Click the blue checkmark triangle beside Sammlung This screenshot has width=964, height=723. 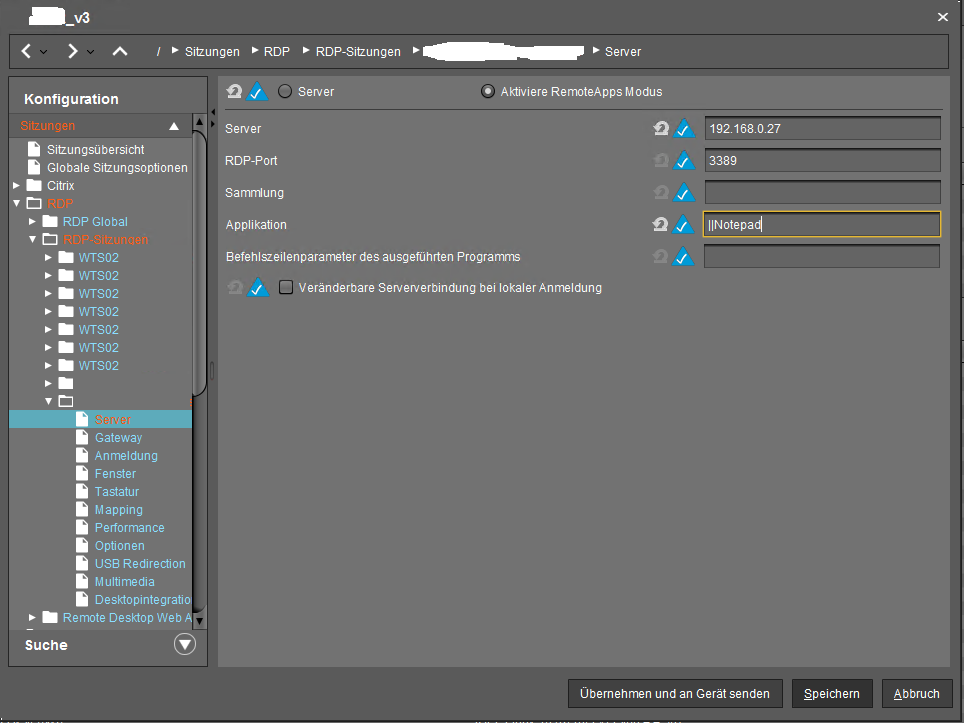(684, 193)
